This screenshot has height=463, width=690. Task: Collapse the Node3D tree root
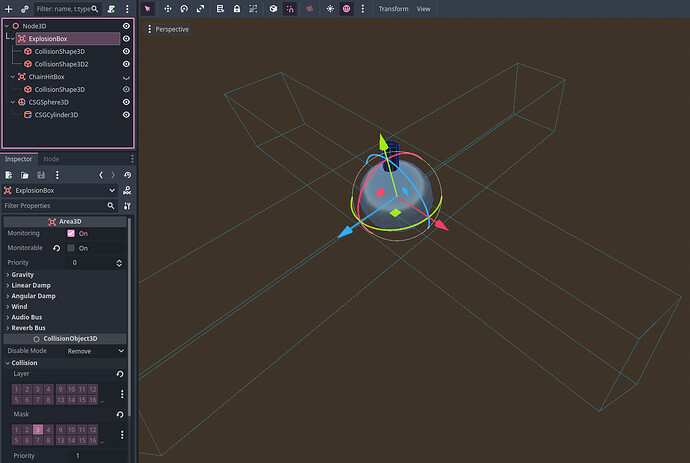point(7,26)
